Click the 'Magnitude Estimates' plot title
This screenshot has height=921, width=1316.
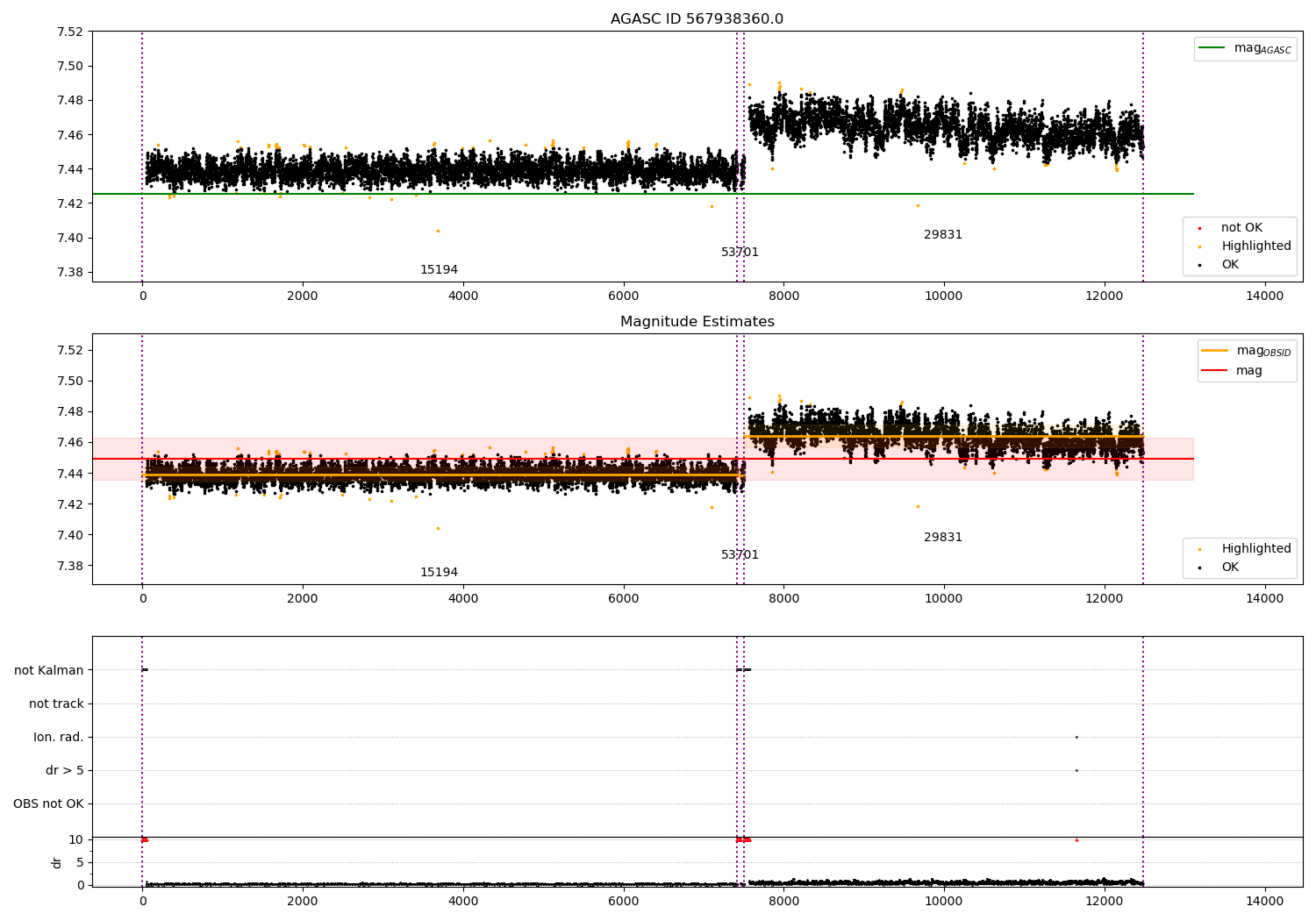click(697, 322)
